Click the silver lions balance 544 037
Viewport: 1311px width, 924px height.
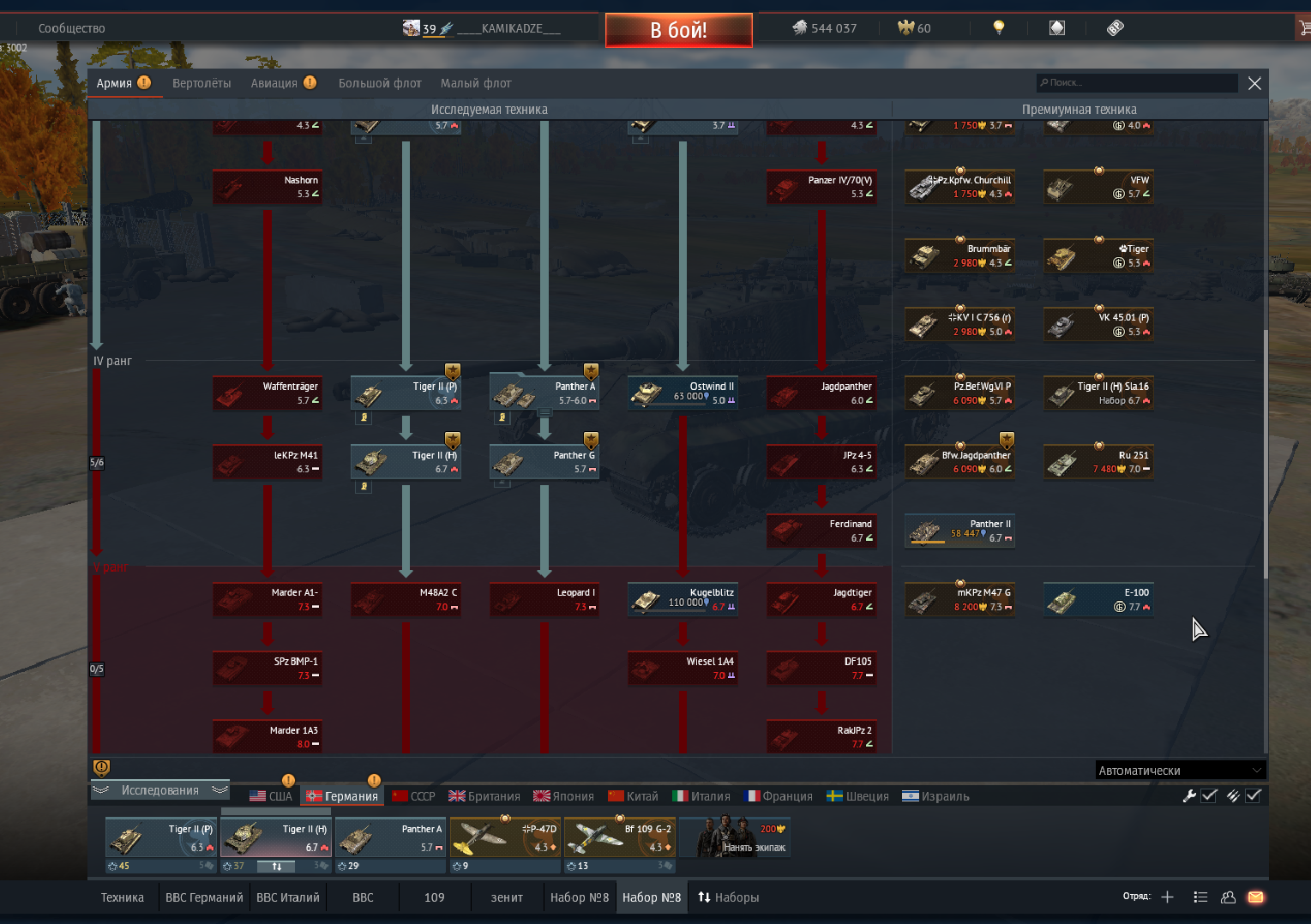(824, 28)
